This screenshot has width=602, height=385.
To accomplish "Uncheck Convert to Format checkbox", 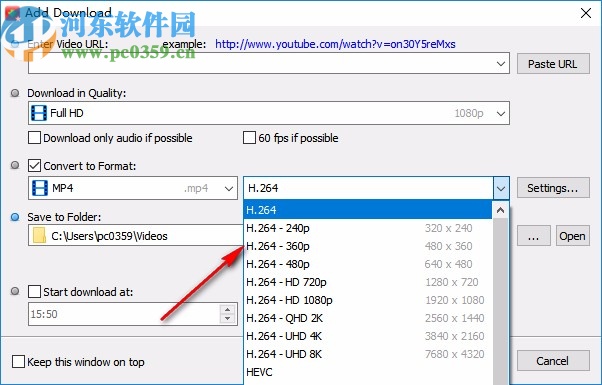I will (35, 165).
